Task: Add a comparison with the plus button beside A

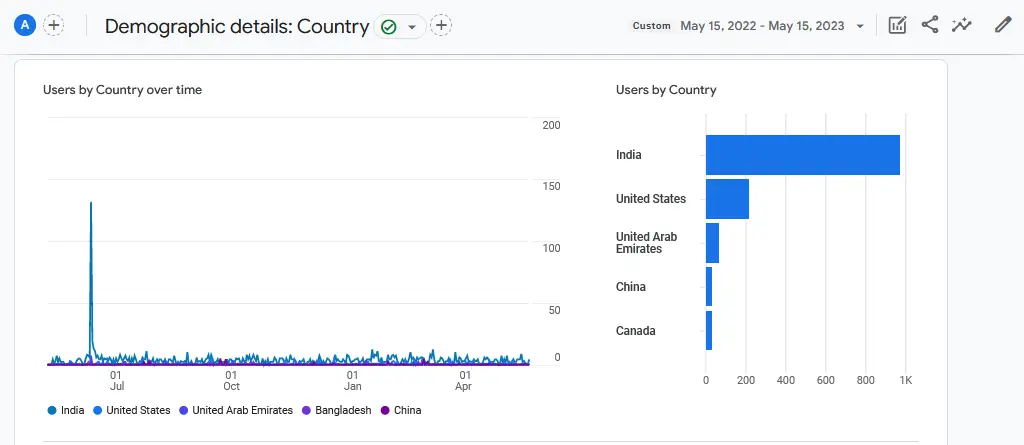Action: point(54,25)
